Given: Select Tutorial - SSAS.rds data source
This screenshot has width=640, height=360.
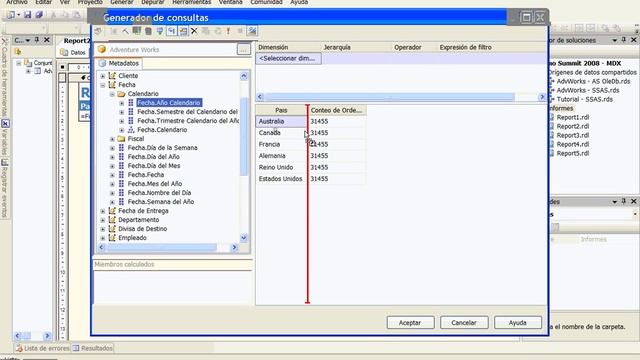Looking at the screenshot, I should pos(584,99).
